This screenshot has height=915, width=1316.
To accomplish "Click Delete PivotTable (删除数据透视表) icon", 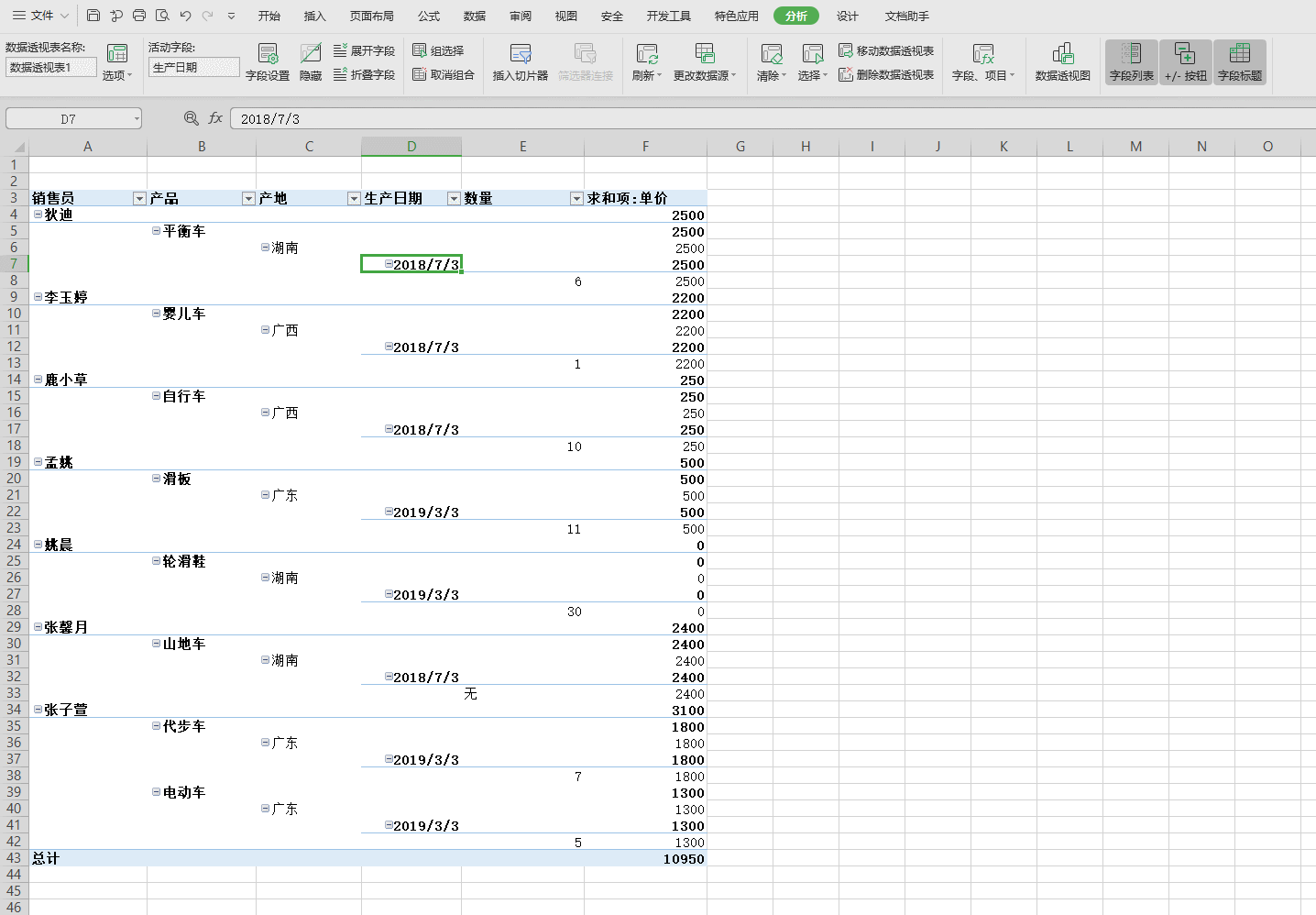I will click(x=846, y=74).
